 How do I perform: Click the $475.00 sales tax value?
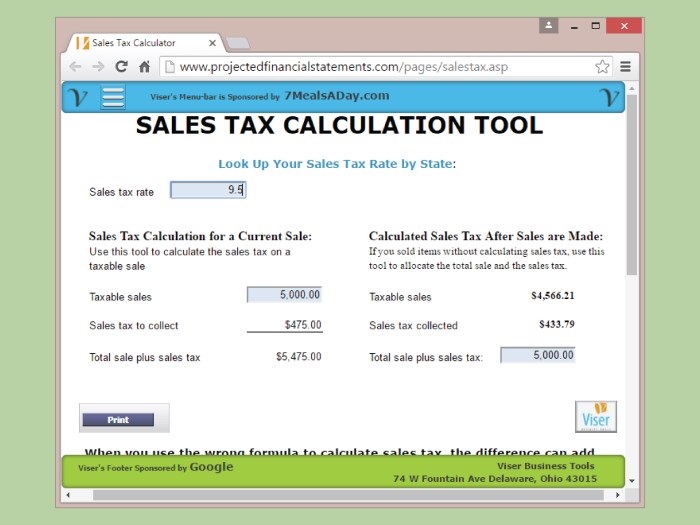(303, 325)
